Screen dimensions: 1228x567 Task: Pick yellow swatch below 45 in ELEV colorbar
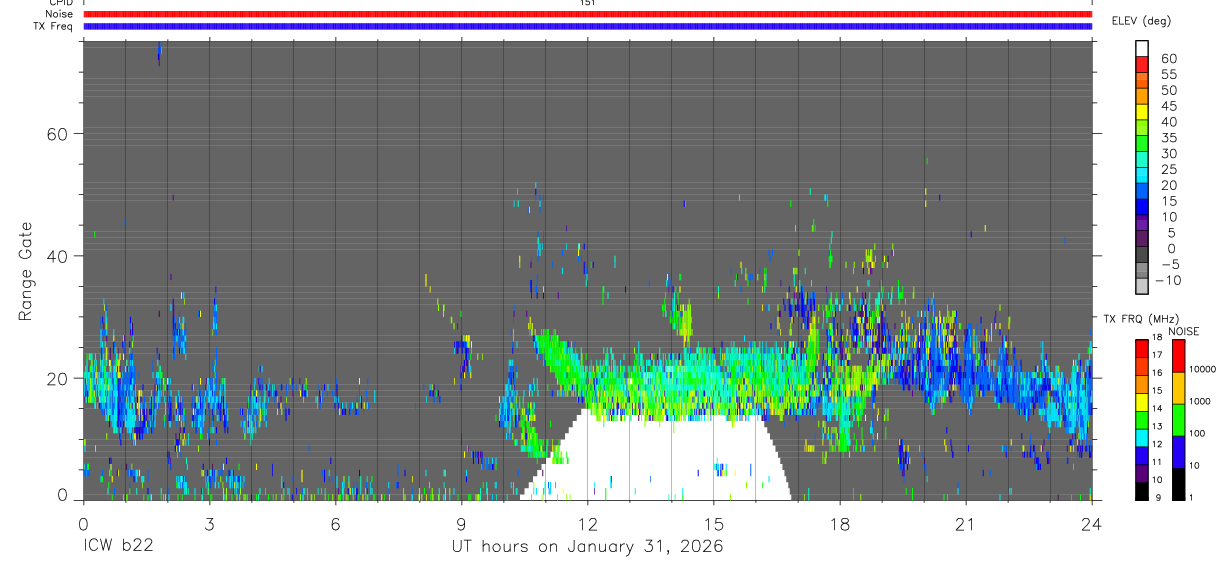click(1142, 112)
